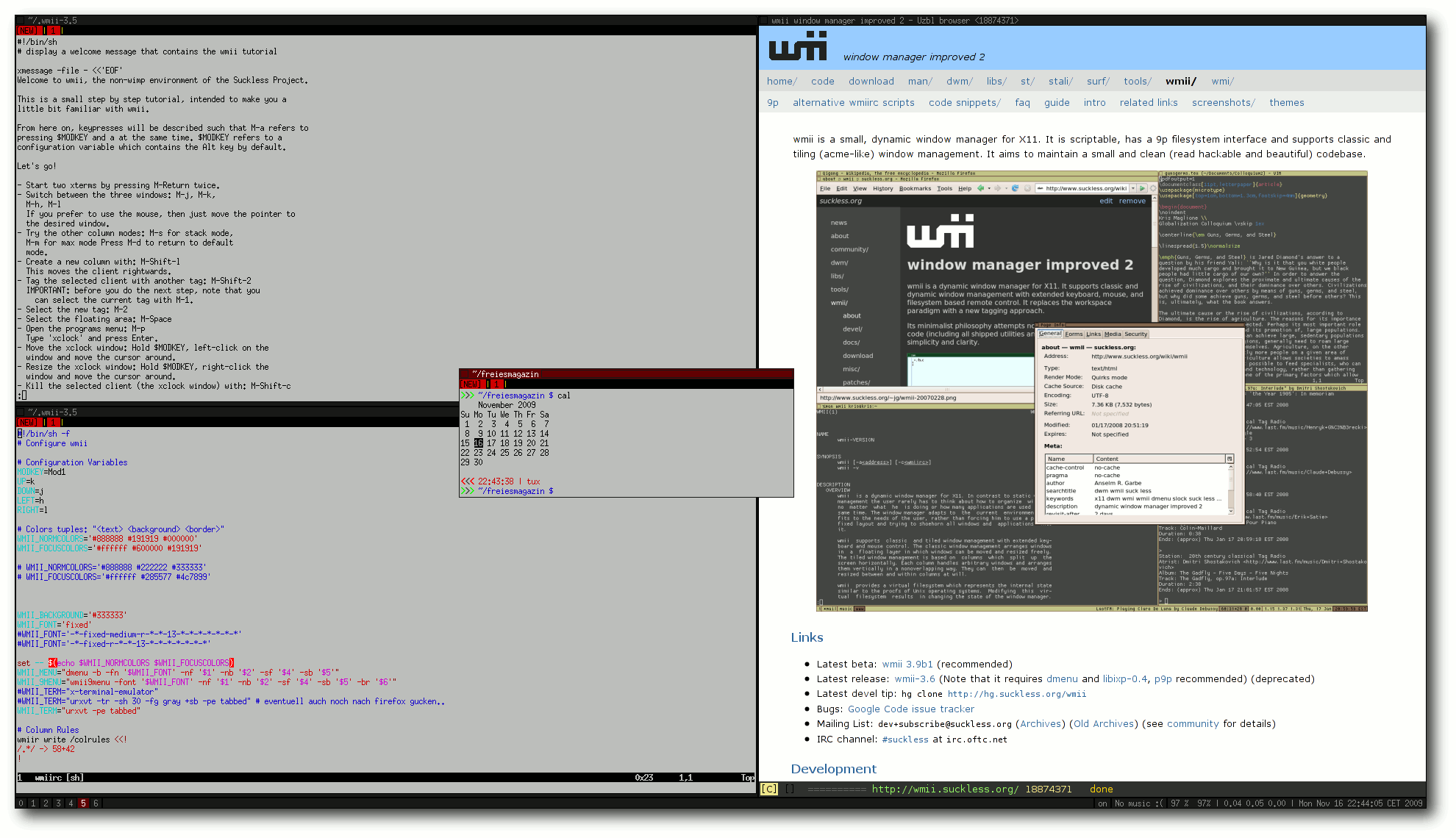The height and width of the screenshot is (838, 1456).
Task: Open the related links subpage
Action: pyautogui.click(x=1148, y=102)
